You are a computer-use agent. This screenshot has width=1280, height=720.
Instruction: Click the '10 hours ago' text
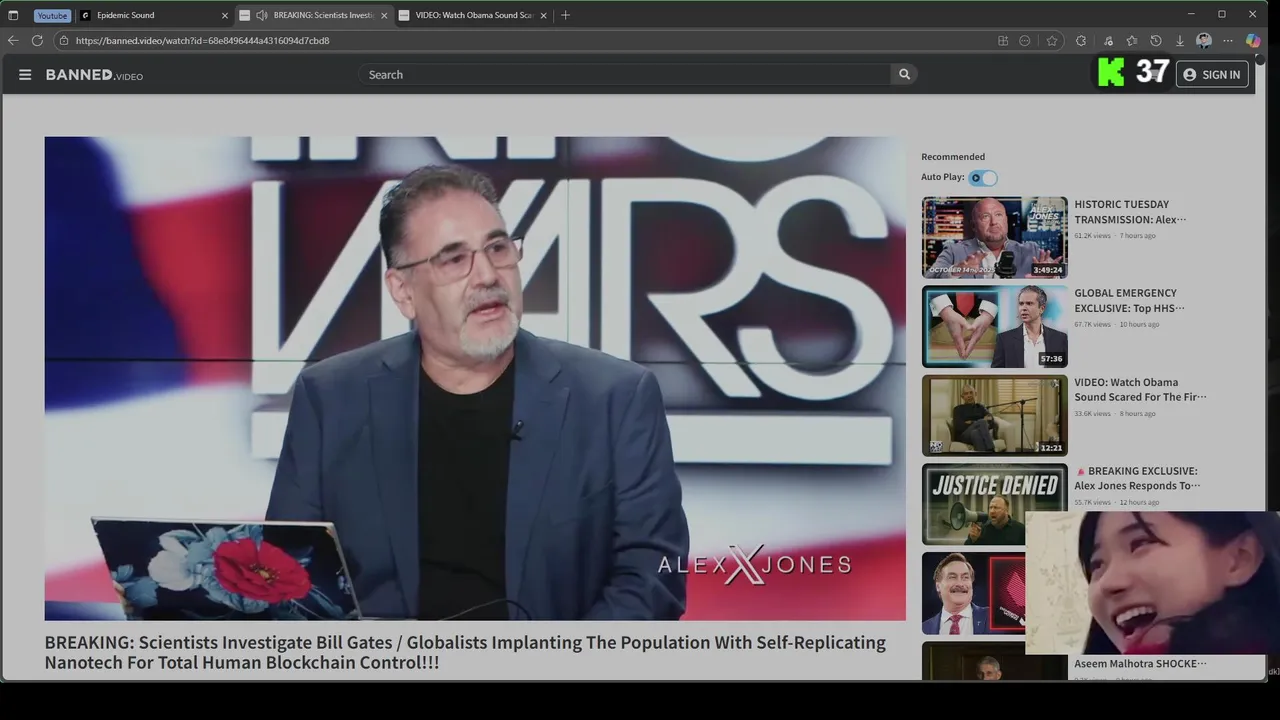(1140, 325)
